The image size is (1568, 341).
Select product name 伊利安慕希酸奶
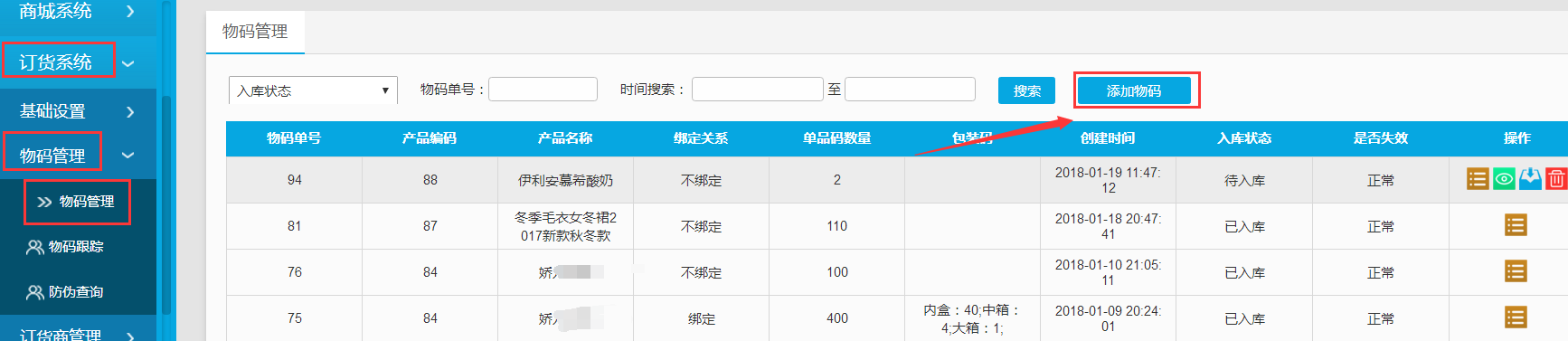[565, 180]
